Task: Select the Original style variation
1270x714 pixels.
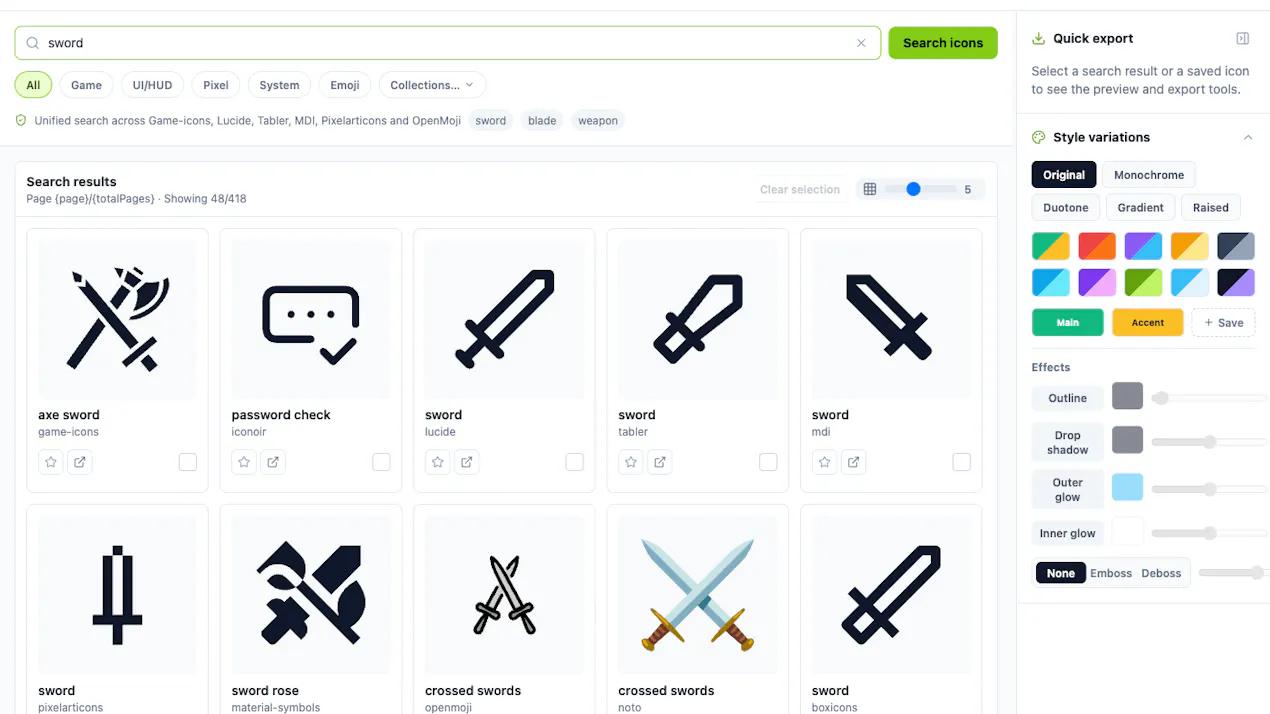Action: 1064,175
